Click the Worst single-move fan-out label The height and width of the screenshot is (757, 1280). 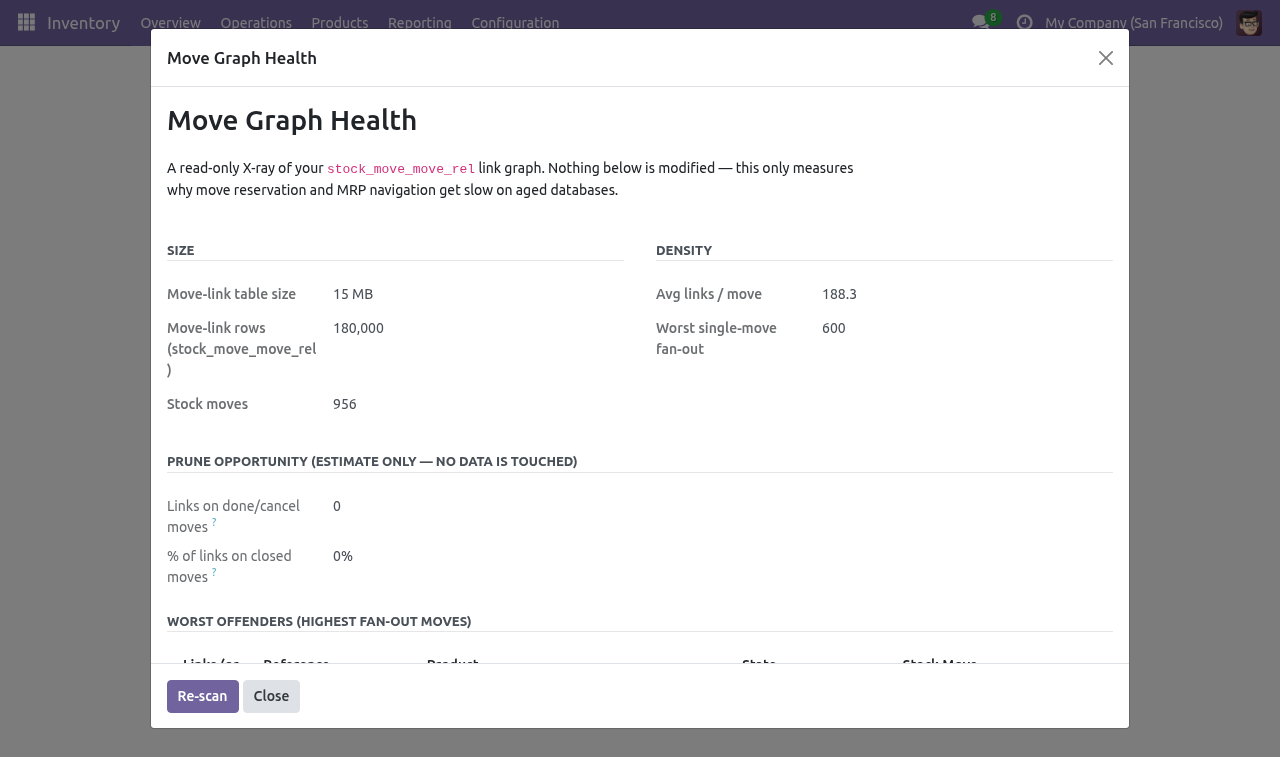716,338
